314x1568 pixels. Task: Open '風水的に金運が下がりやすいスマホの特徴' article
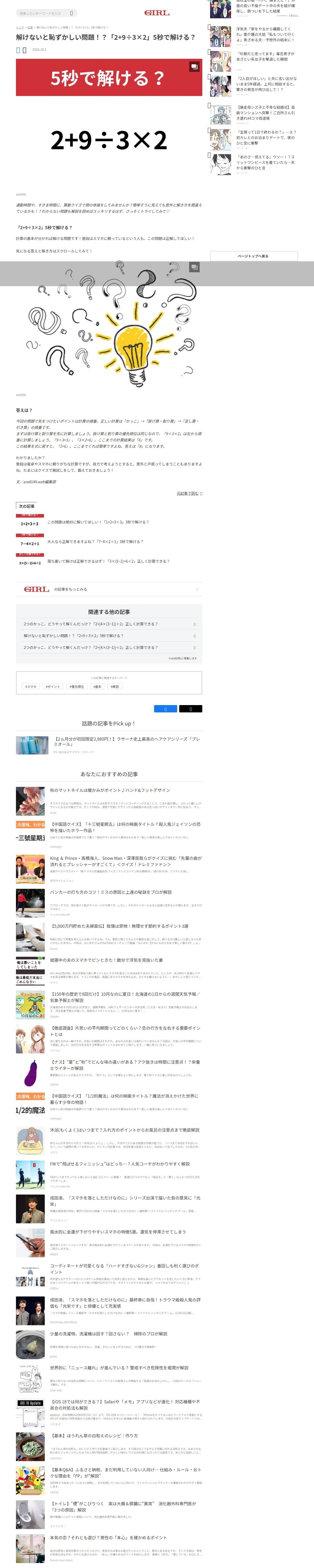point(118,1232)
